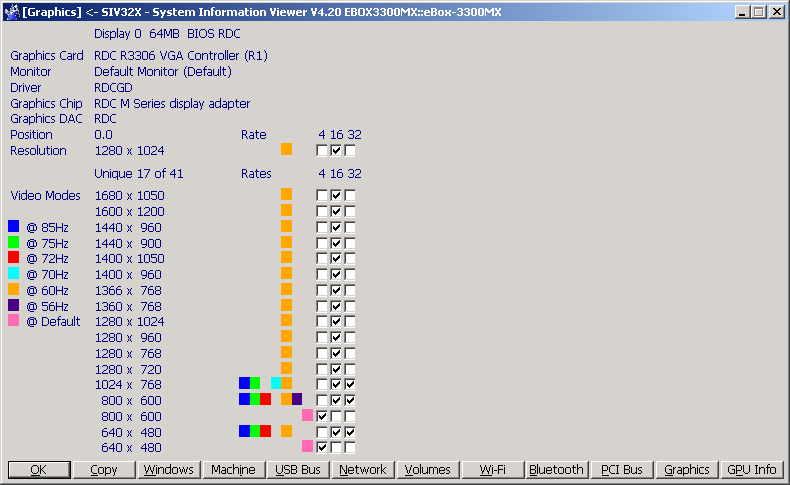Image resolution: width=790 pixels, height=485 pixels.
Task: Select the red @ 72Hz legend square
Action: click(13, 257)
